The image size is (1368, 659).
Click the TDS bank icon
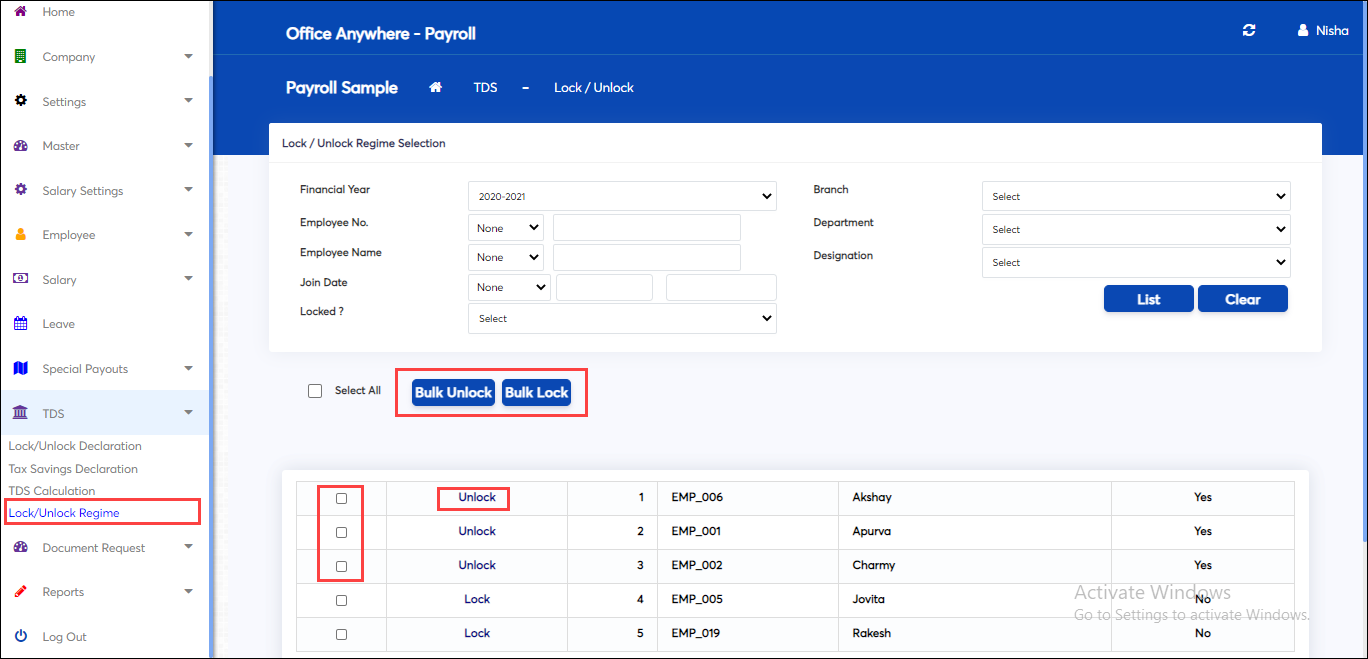[x=20, y=413]
